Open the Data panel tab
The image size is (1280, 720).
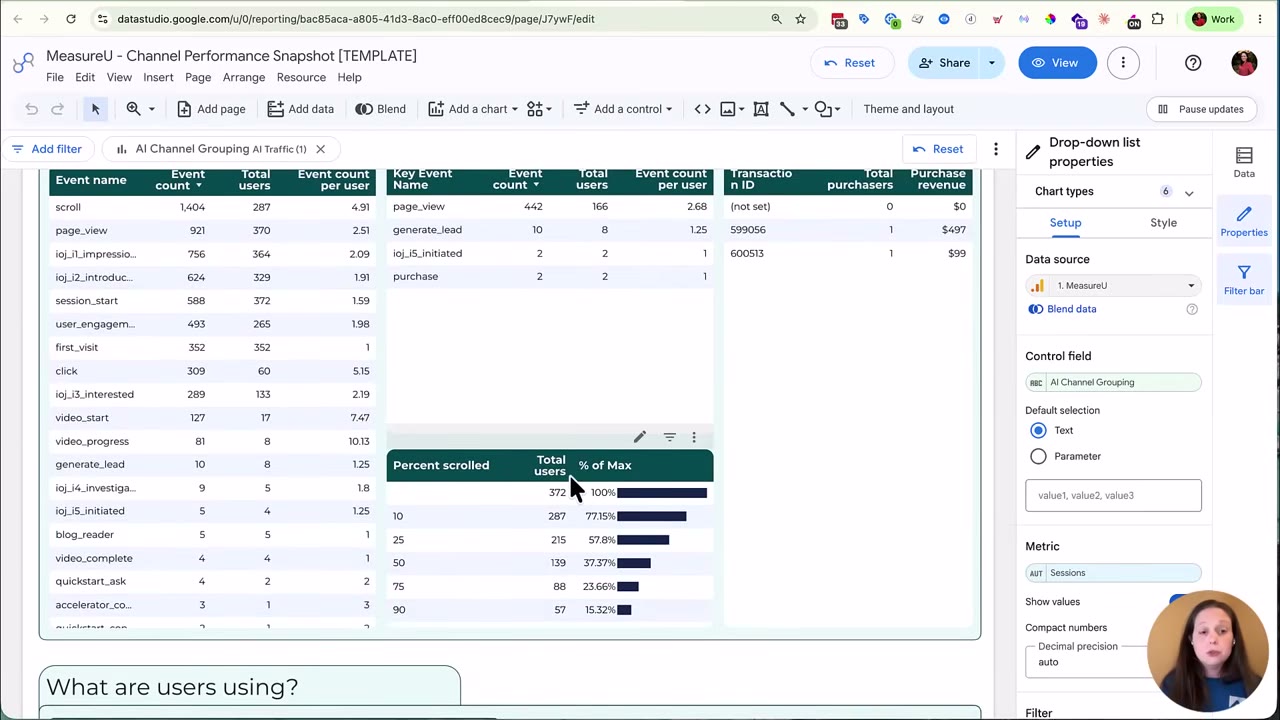(1244, 162)
